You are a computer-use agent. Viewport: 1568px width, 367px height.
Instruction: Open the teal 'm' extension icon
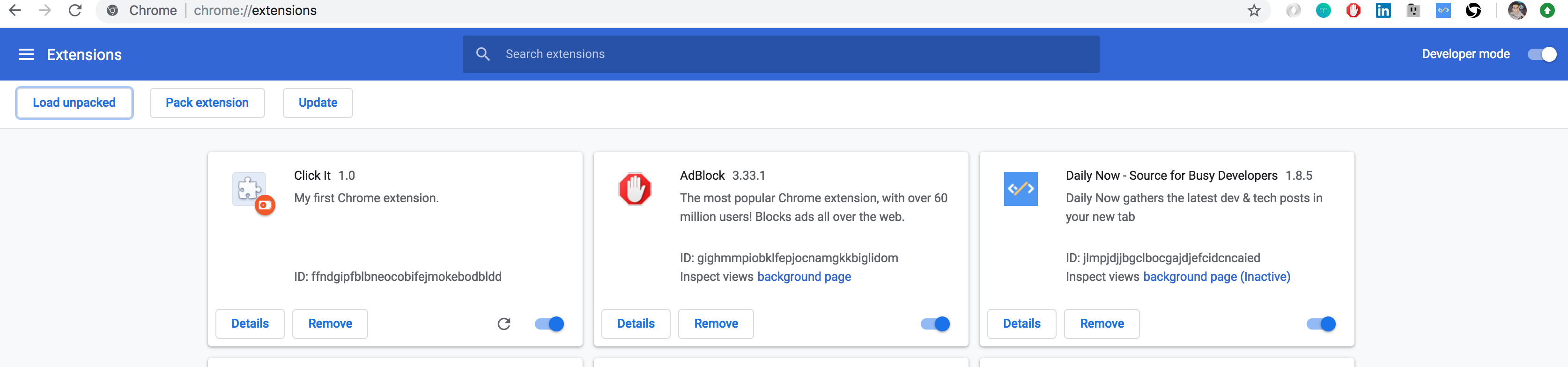coord(1324,10)
